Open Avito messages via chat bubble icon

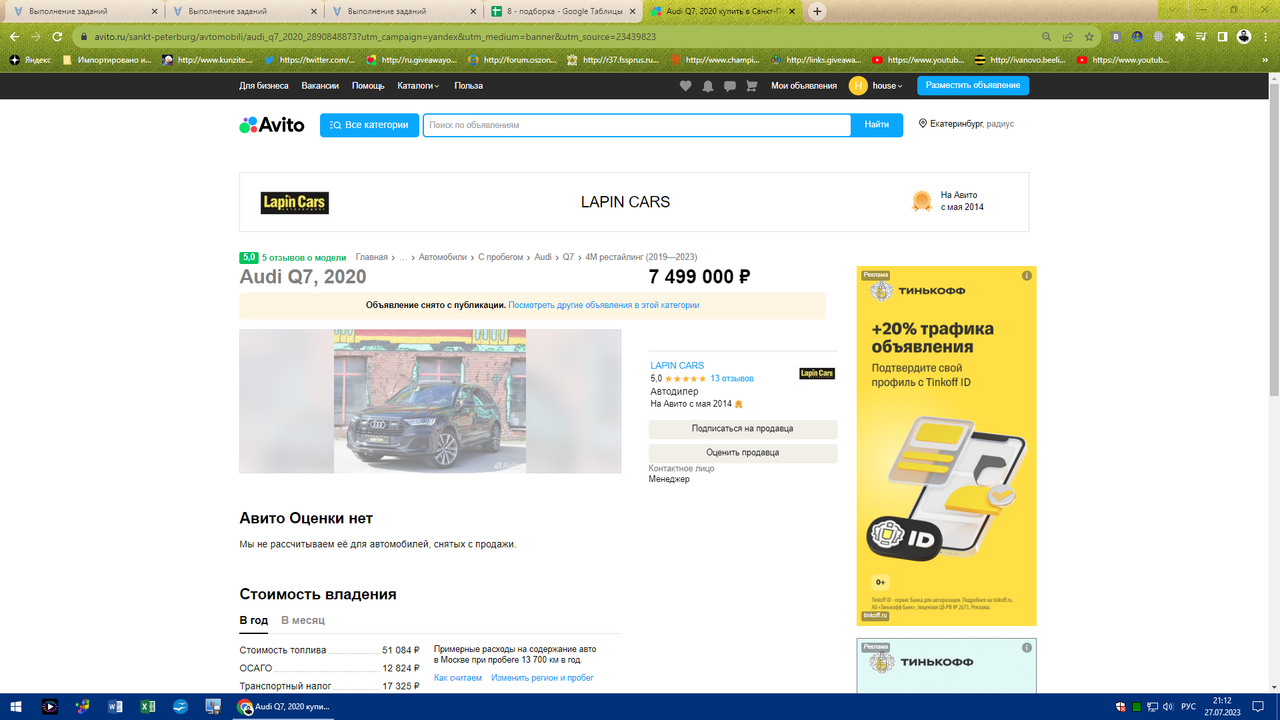click(730, 86)
